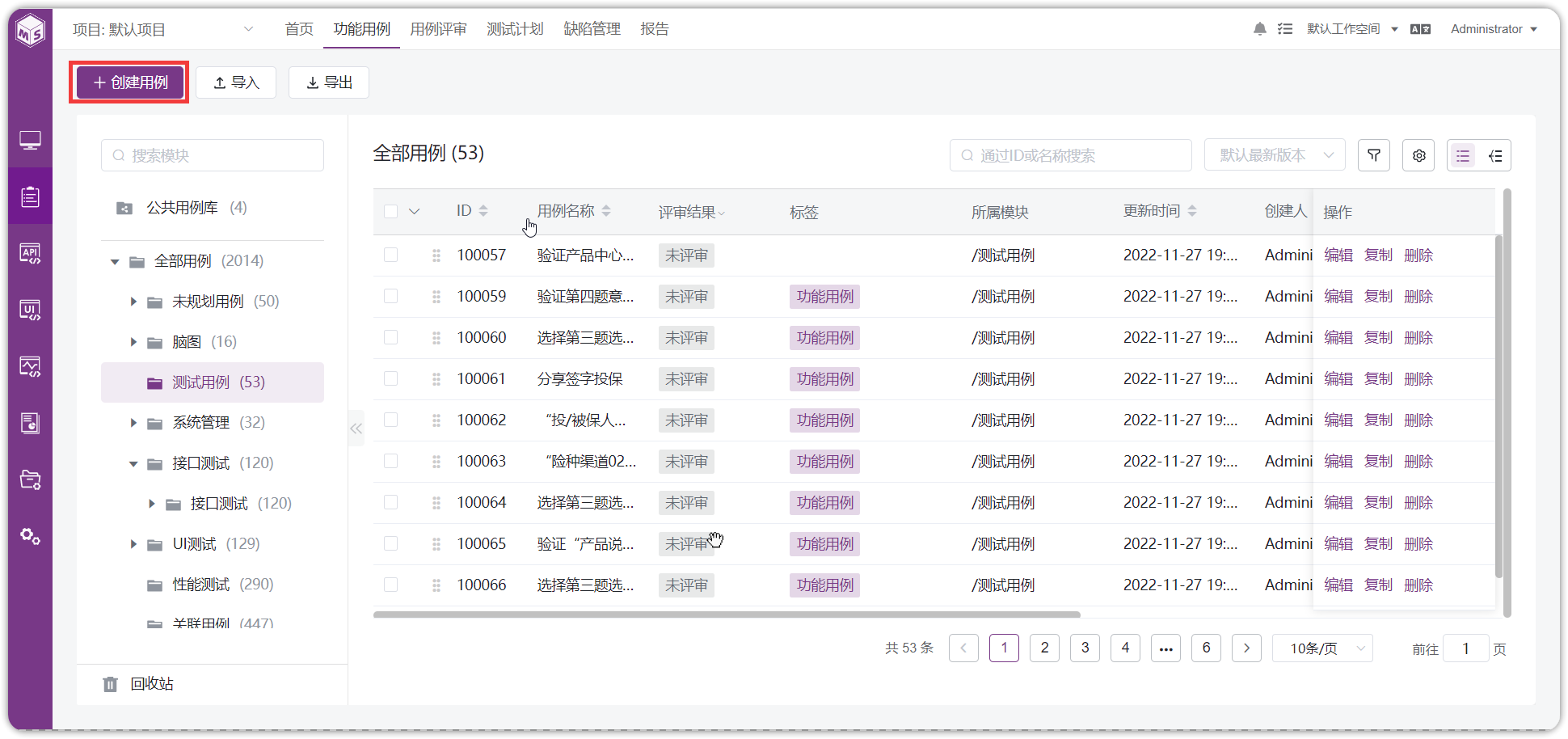
Task: Open the Administrator user menu
Action: coord(1494,29)
